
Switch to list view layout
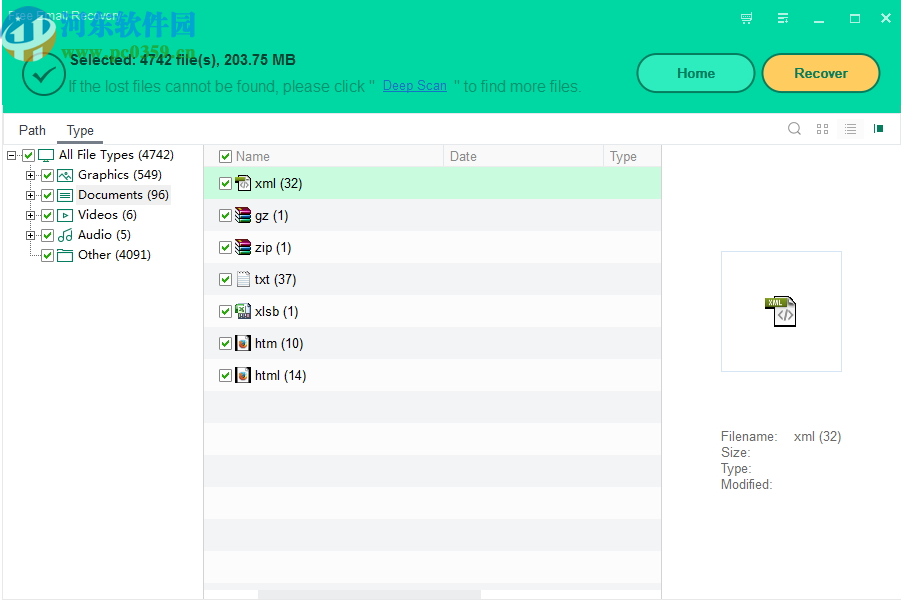click(850, 129)
